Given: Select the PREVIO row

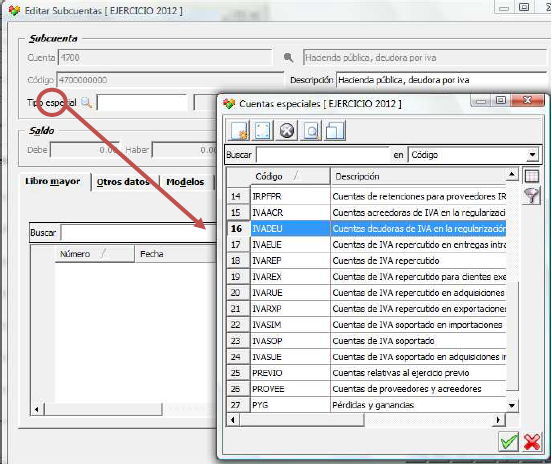Looking at the screenshot, I should pyautogui.click(x=366, y=373).
